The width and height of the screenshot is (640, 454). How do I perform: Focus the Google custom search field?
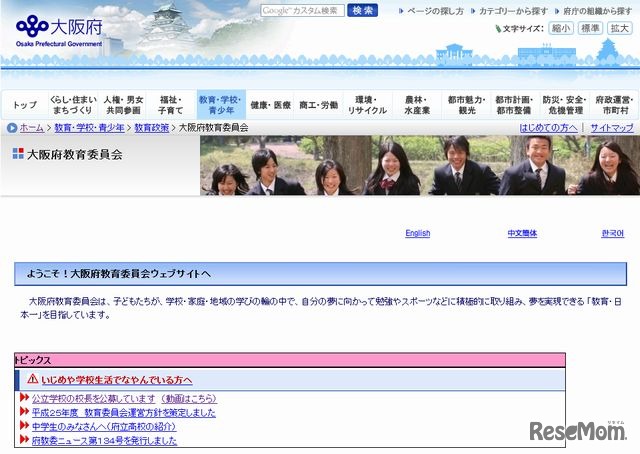click(x=302, y=11)
